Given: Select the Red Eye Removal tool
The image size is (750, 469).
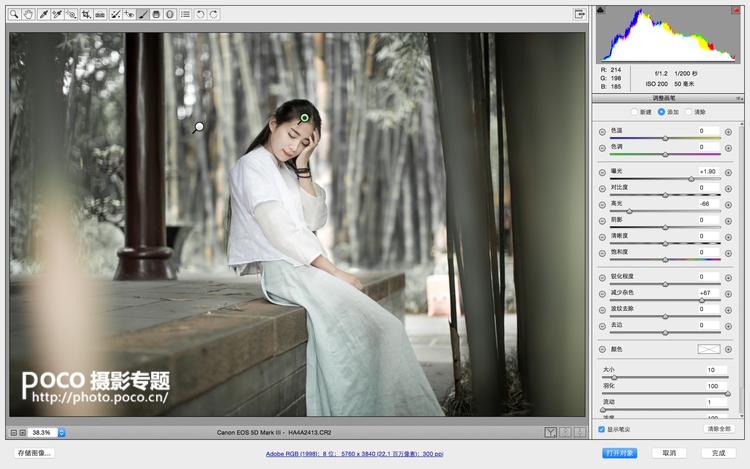Looking at the screenshot, I should (x=130, y=15).
